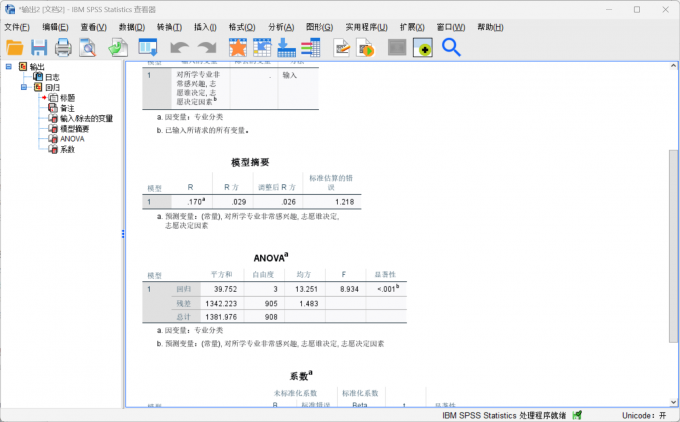Click the Undo arrow icon
The height and width of the screenshot is (422, 680).
coord(179,47)
